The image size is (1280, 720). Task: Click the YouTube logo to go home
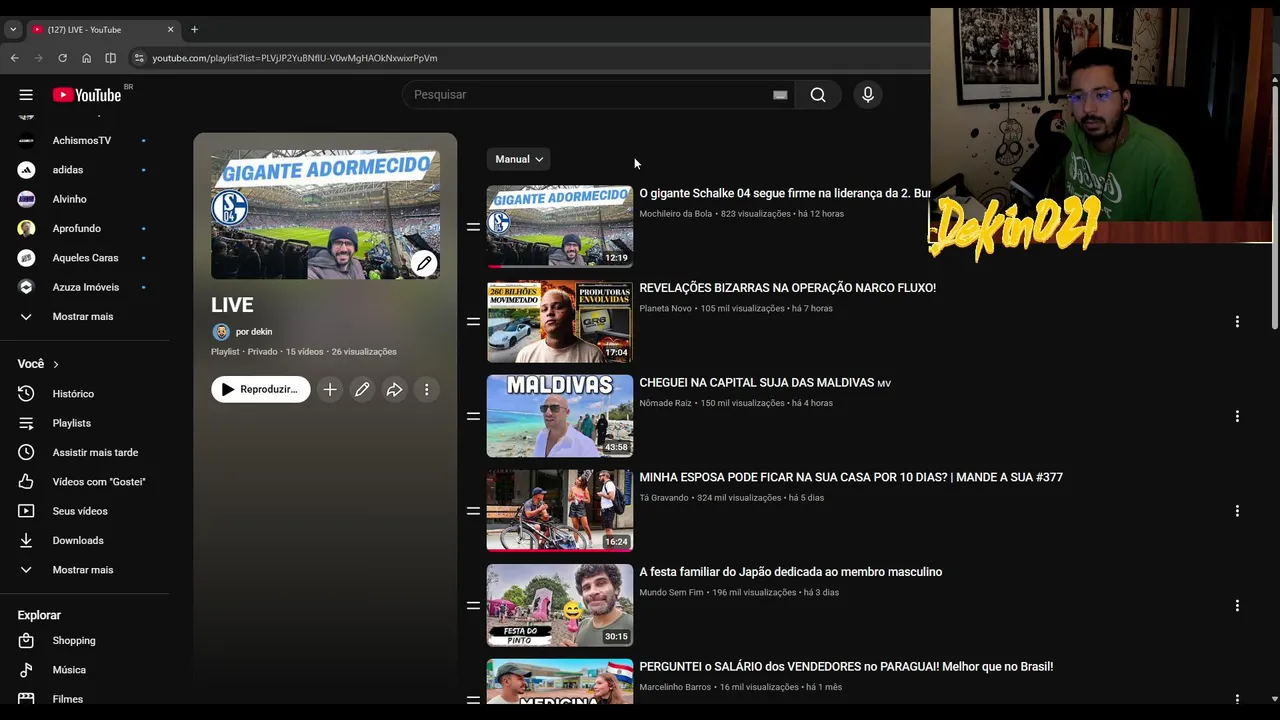(87, 95)
